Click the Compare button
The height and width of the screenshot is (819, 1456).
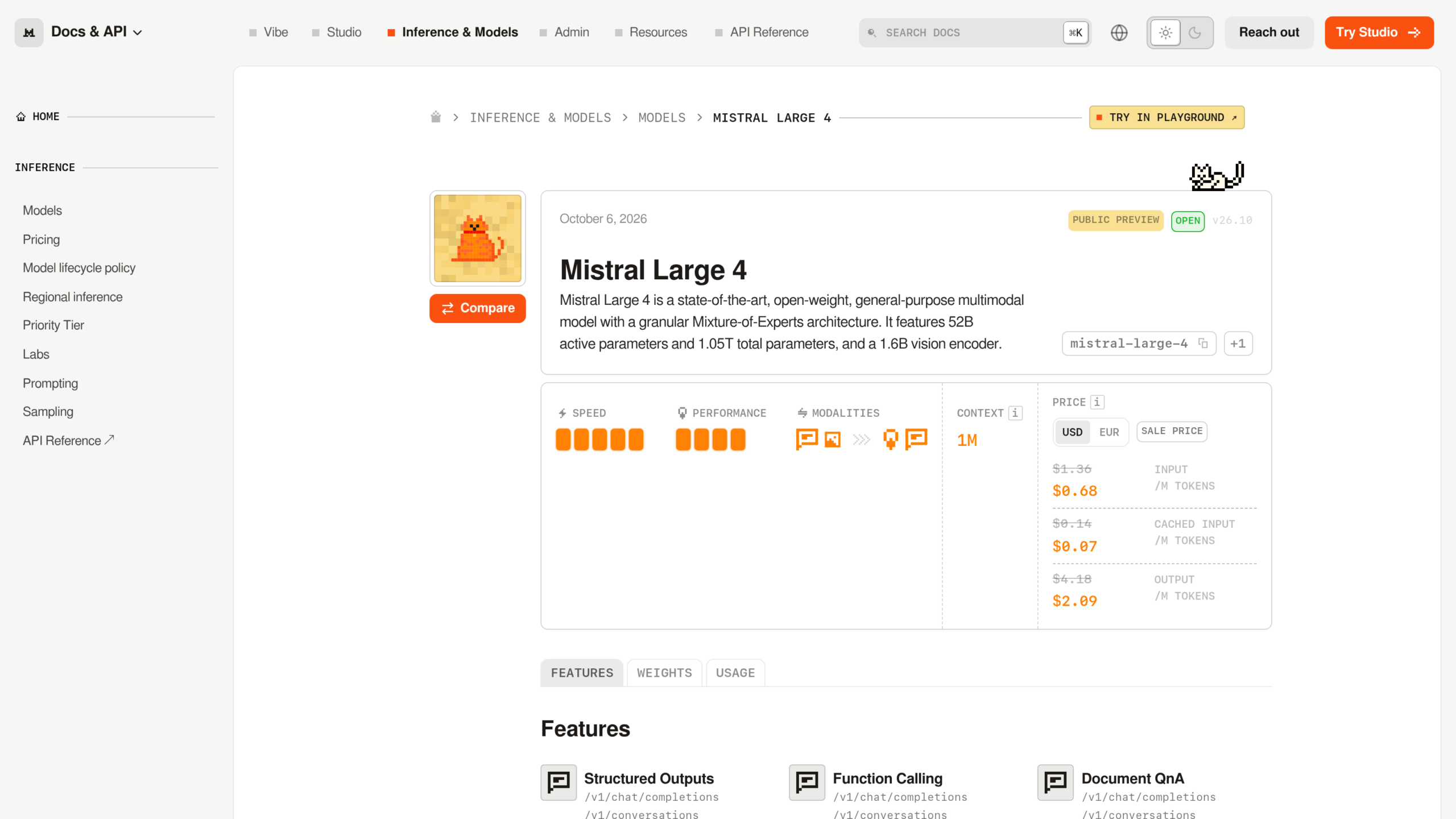coord(478,308)
